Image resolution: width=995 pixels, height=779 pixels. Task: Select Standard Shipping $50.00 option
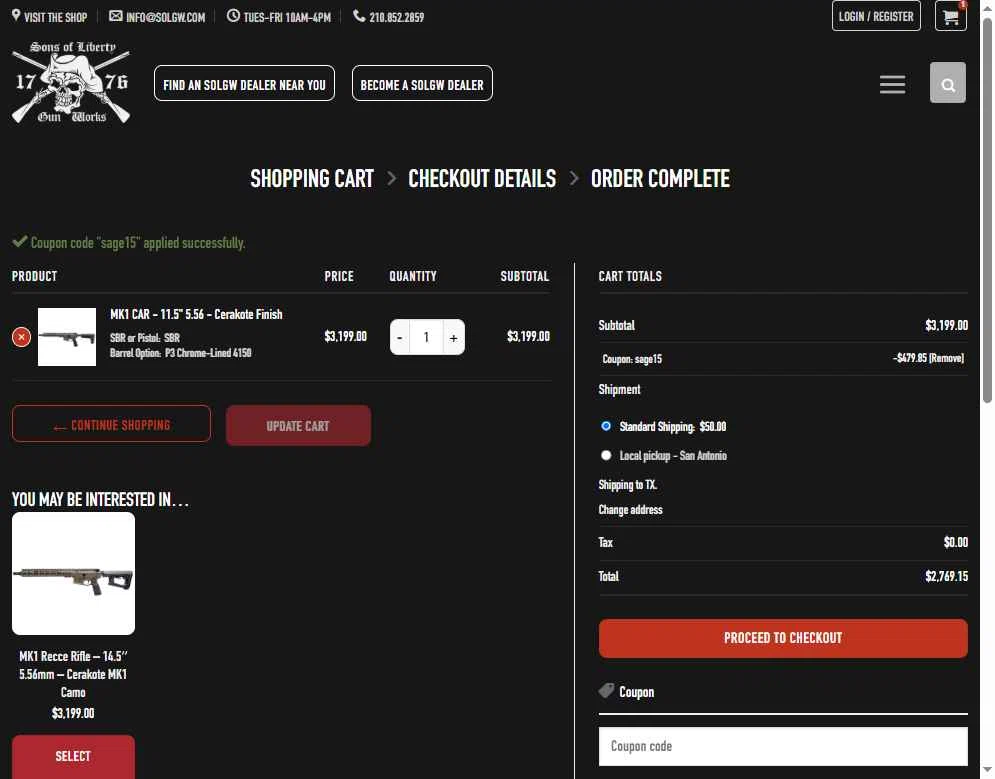[606, 426]
